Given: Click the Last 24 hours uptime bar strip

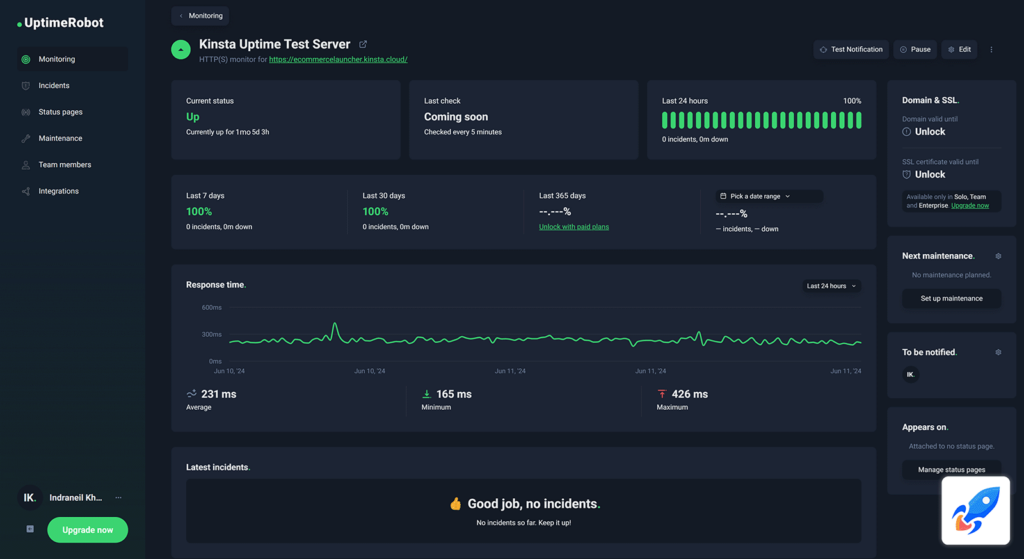Looking at the screenshot, I should (x=761, y=120).
